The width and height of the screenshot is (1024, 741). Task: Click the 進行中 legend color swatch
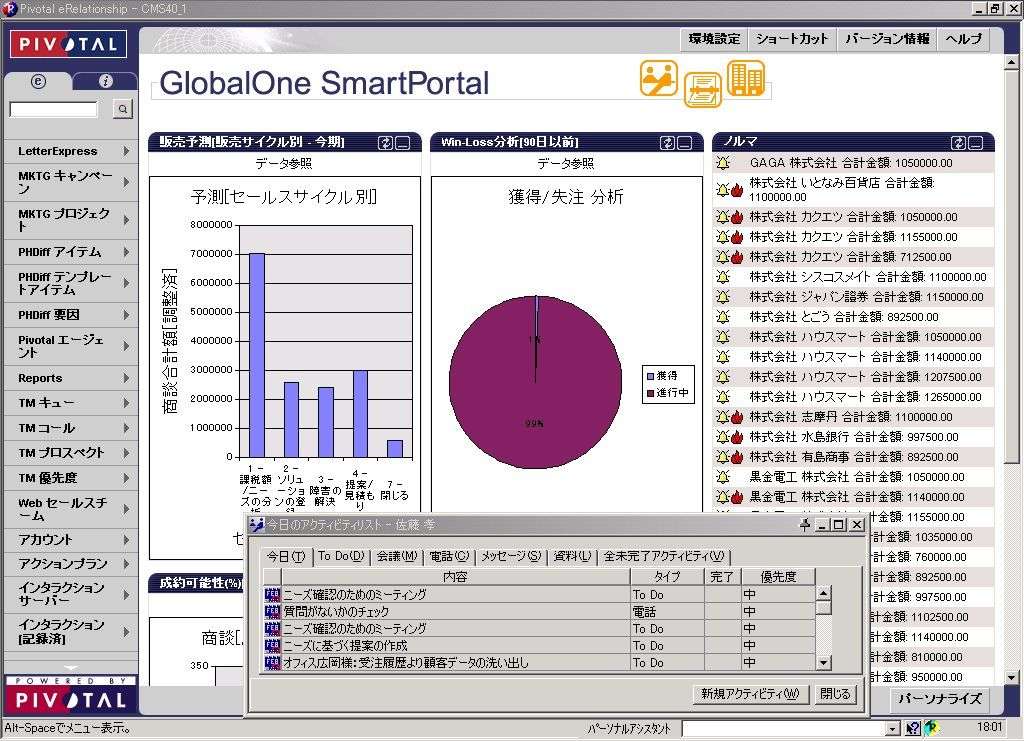coord(650,392)
